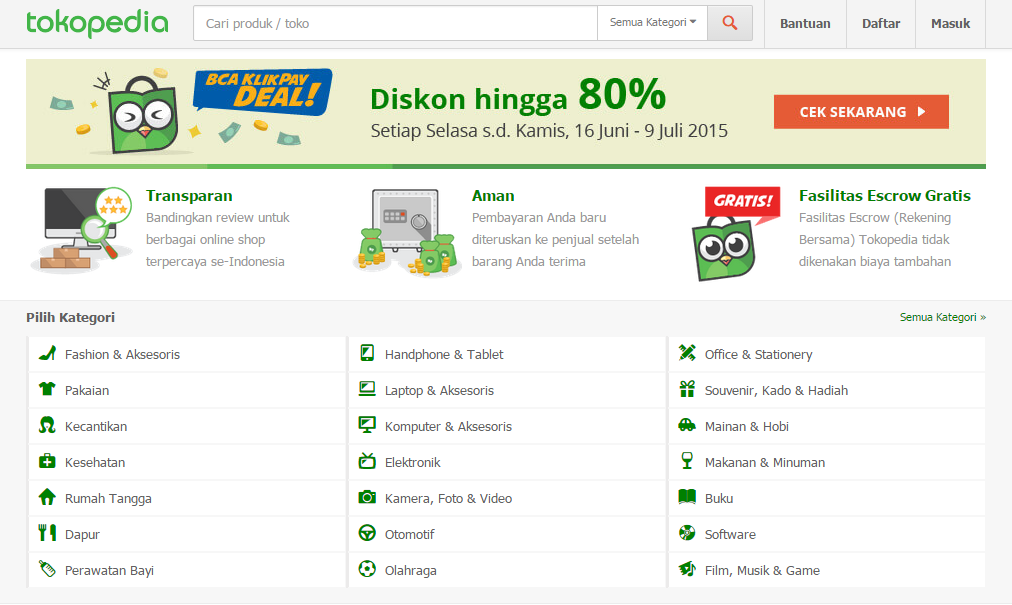Open the Laptop & Aksesoris category
Screen dimensions: 1012x605
507,390
